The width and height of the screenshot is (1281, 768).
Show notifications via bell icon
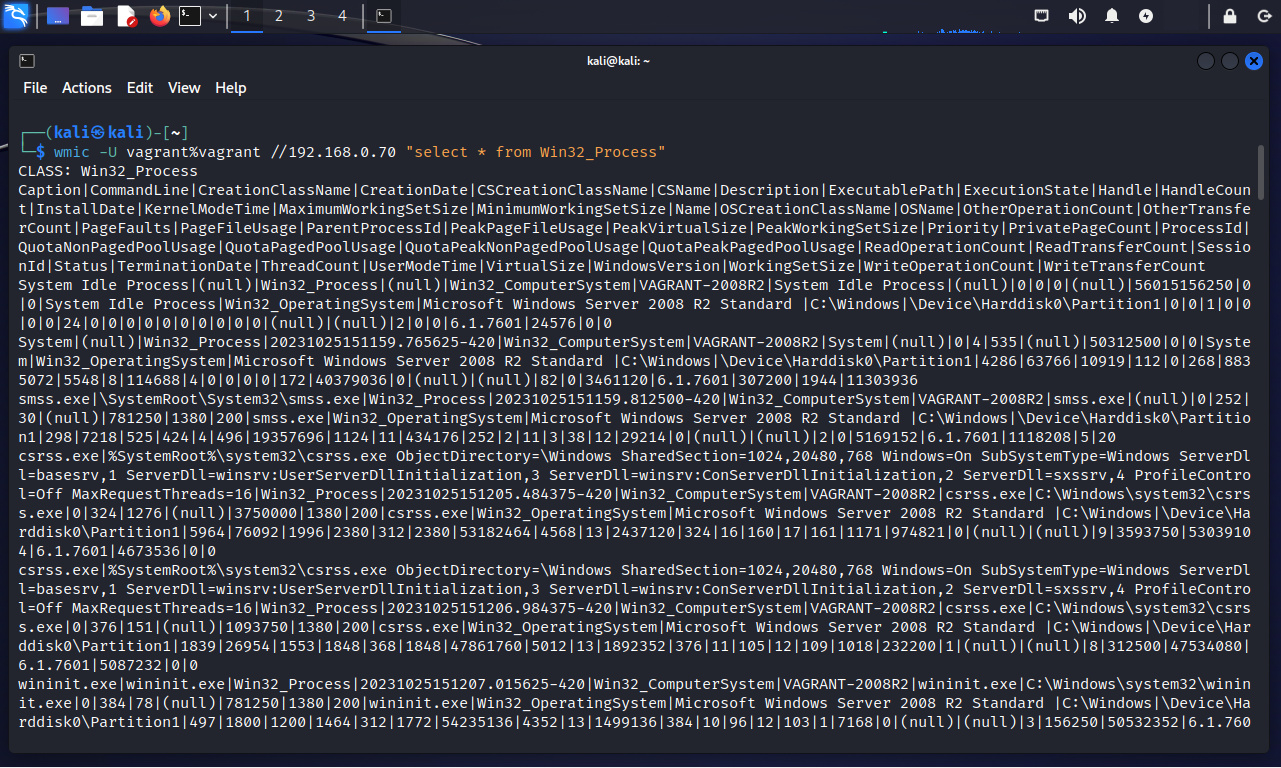click(x=1111, y=16)
